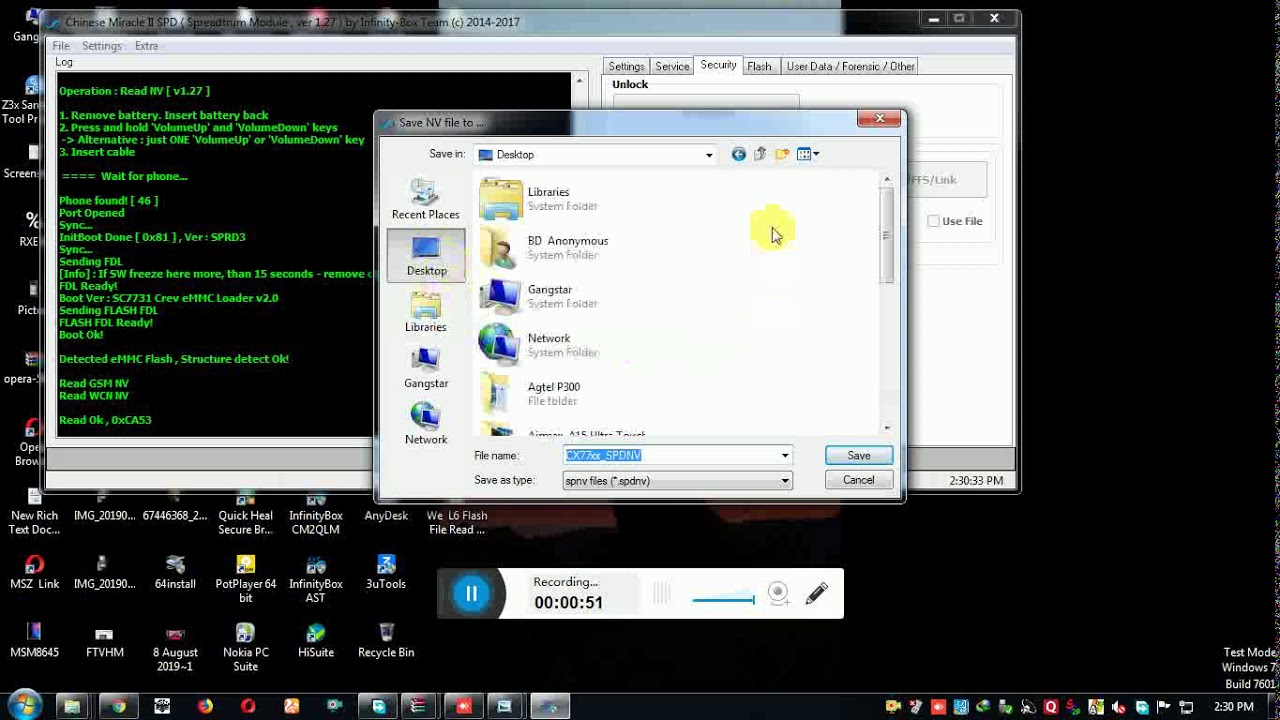Open PotPlayer 64 bit shortcut
This screenshot has width=1280, height=720.
(245, 580)
